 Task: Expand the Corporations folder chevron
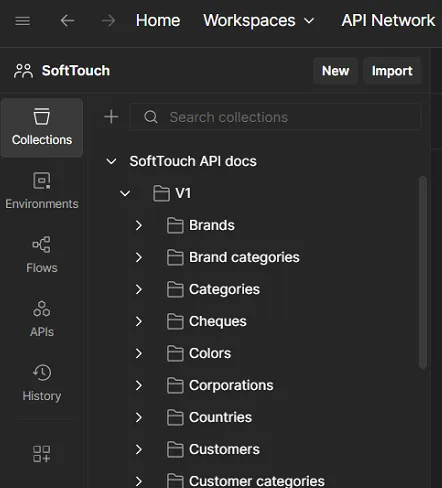(x=139, y=385)
